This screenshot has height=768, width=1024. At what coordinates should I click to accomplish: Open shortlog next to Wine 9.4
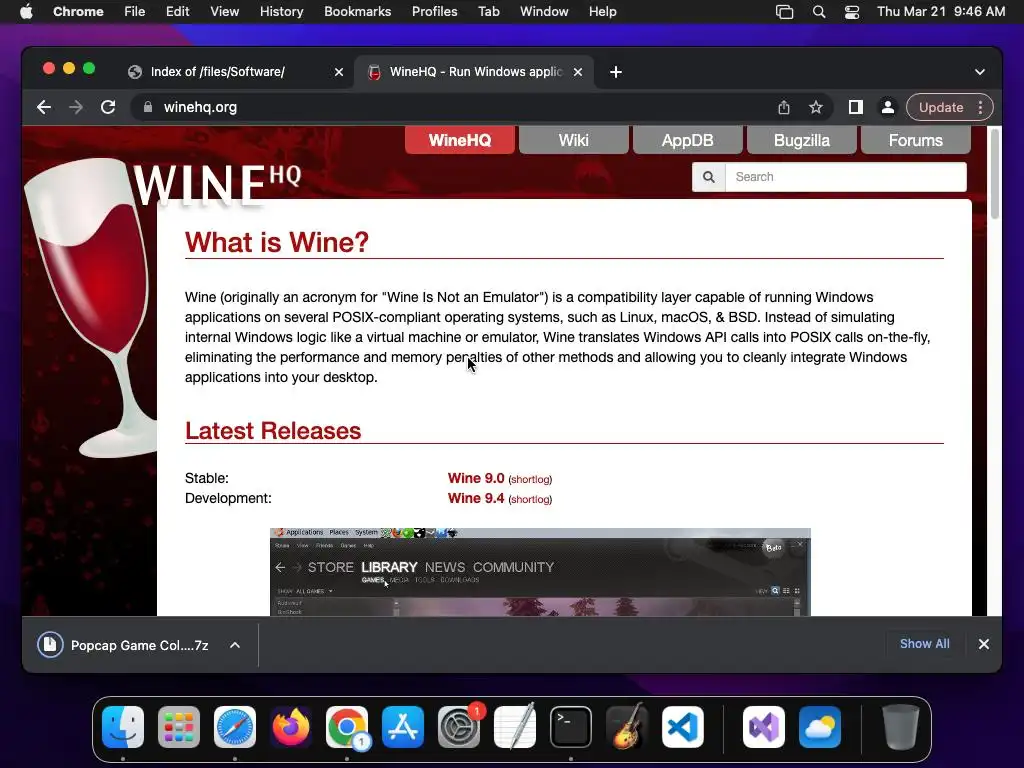[530, 500]
